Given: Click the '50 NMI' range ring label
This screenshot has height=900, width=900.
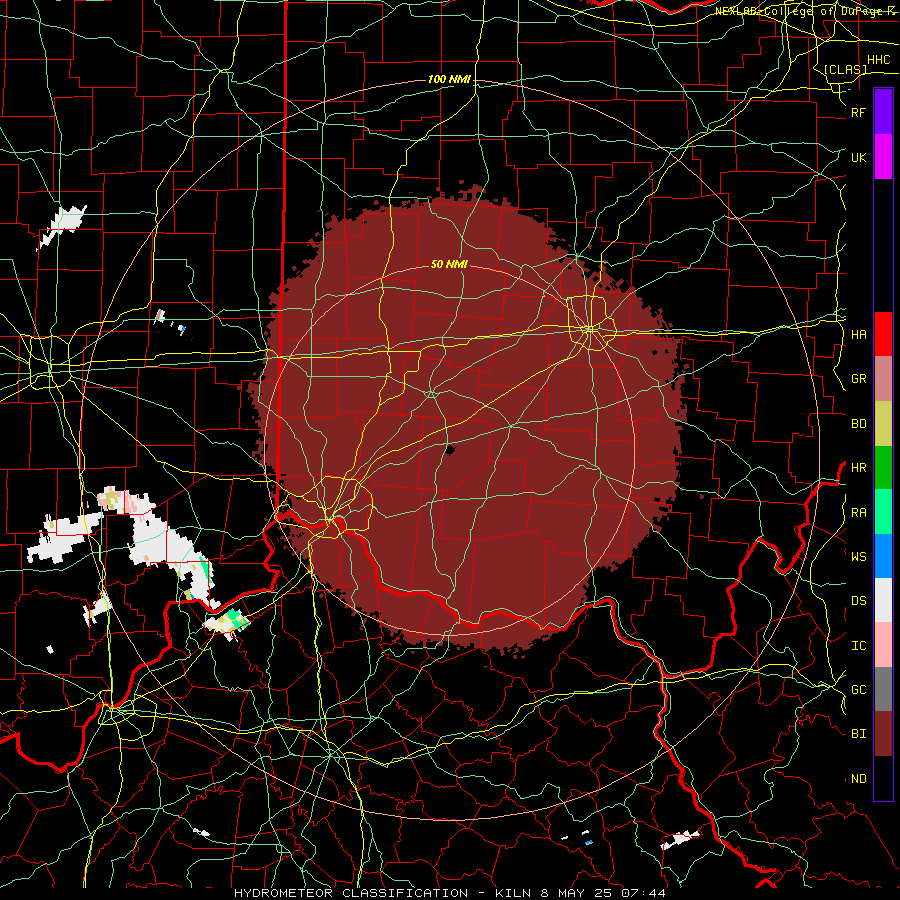Looking at the screenshot, I should click(449, 264).
